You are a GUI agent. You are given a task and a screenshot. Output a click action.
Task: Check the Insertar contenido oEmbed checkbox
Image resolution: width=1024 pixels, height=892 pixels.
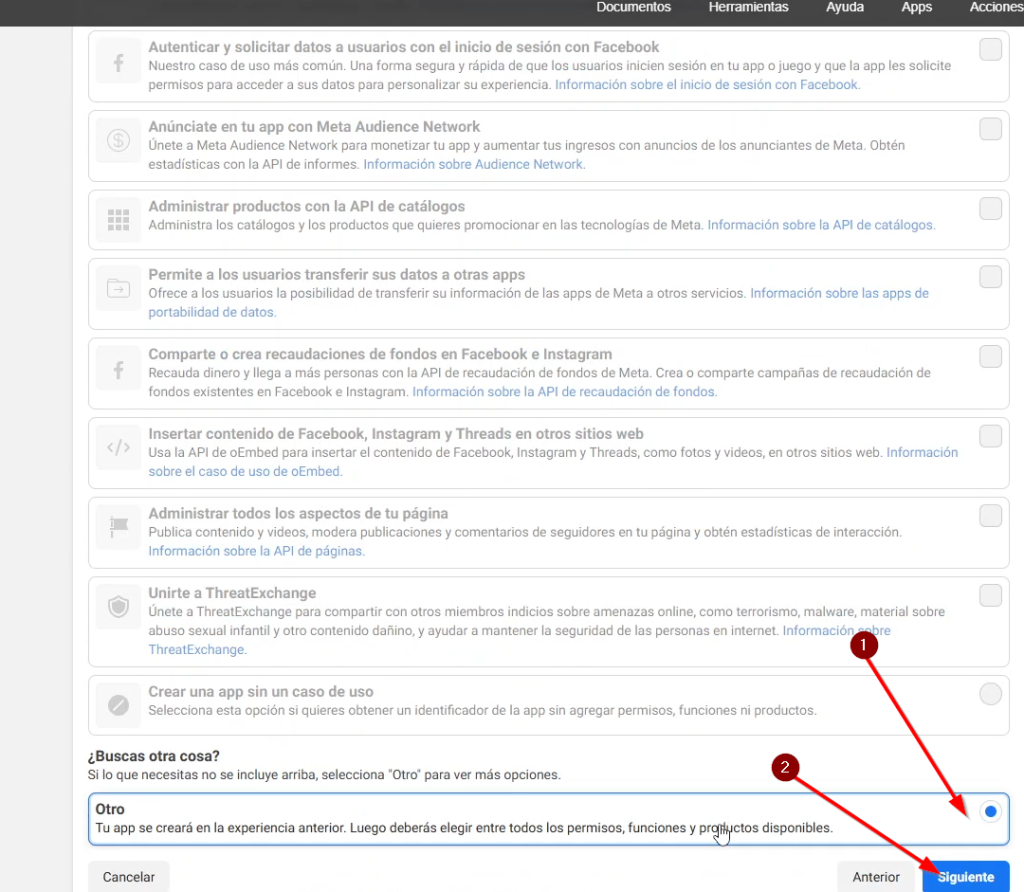coord(990,436)
